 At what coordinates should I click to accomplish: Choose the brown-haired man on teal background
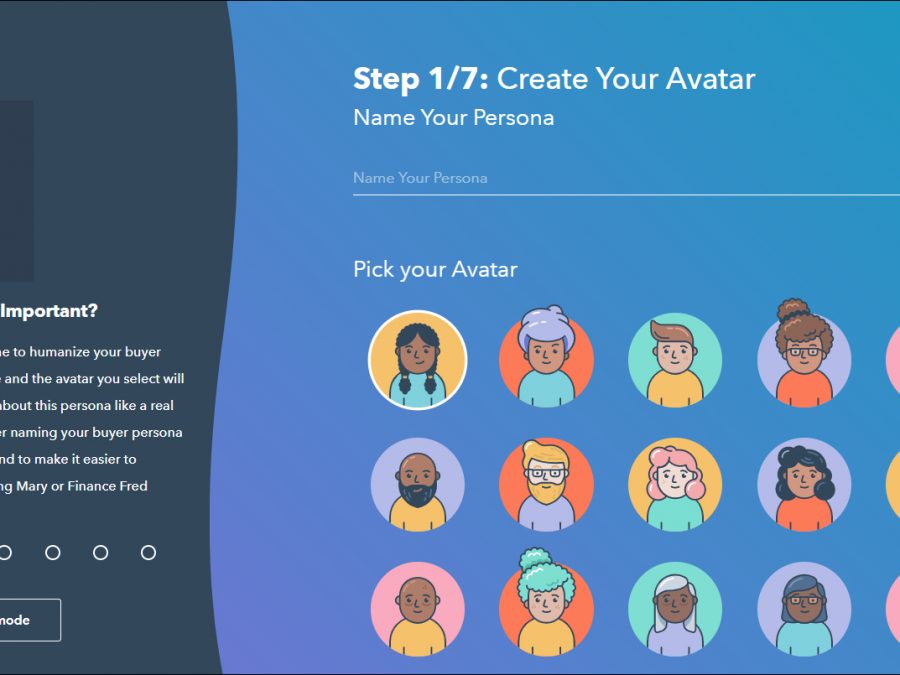coord(675,360)
